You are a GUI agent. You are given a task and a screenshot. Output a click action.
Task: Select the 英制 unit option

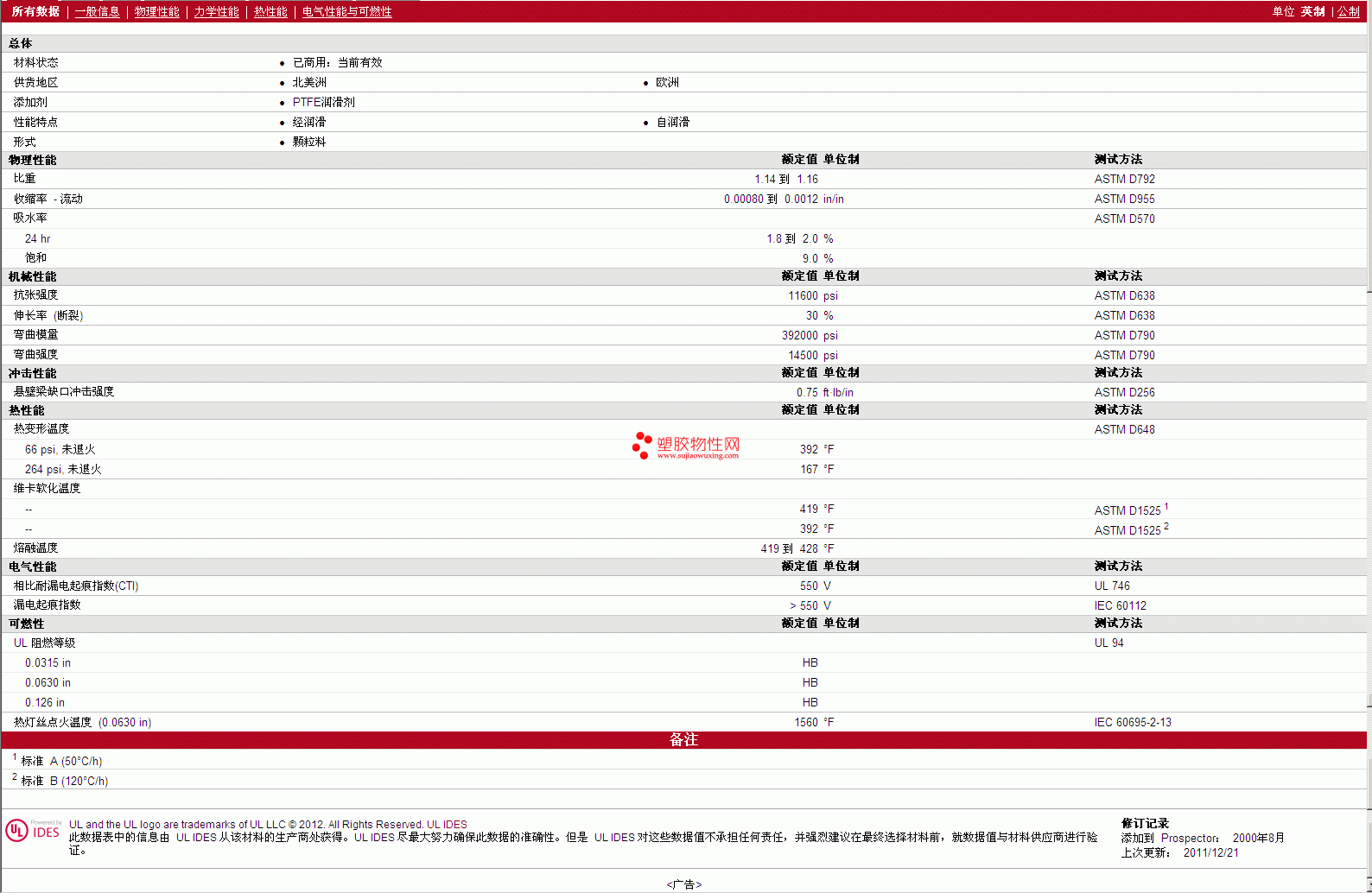(1312, 11)
